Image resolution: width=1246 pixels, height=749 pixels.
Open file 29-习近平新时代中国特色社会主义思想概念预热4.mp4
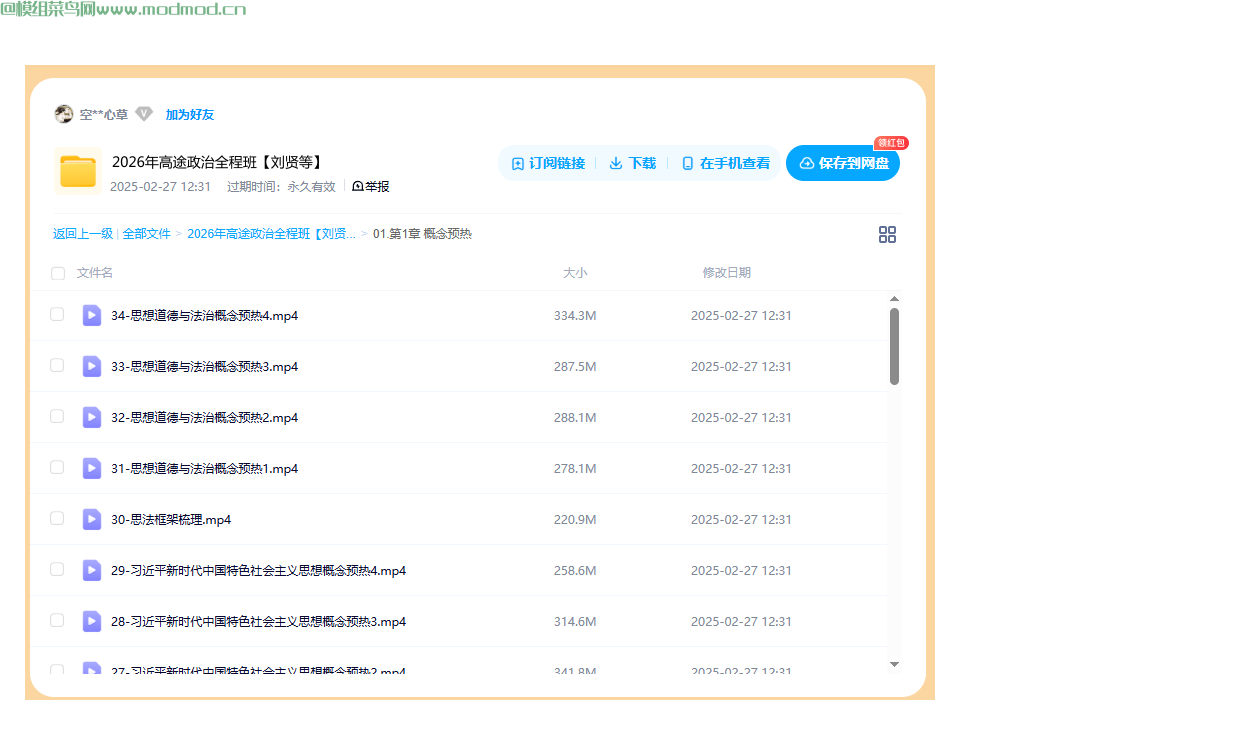pos(259,571)
